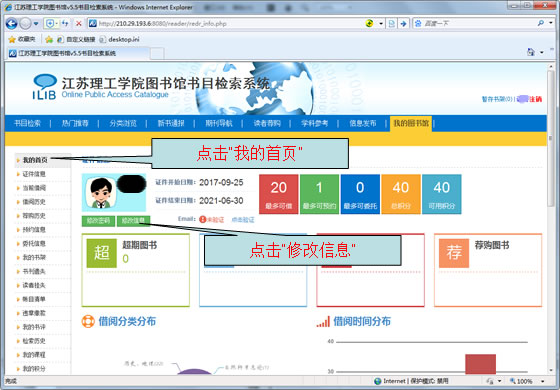Viewport: 560px width, 390px height.
Task: Open 预约信息 in the sidebar
Action: tap(34, 230)
